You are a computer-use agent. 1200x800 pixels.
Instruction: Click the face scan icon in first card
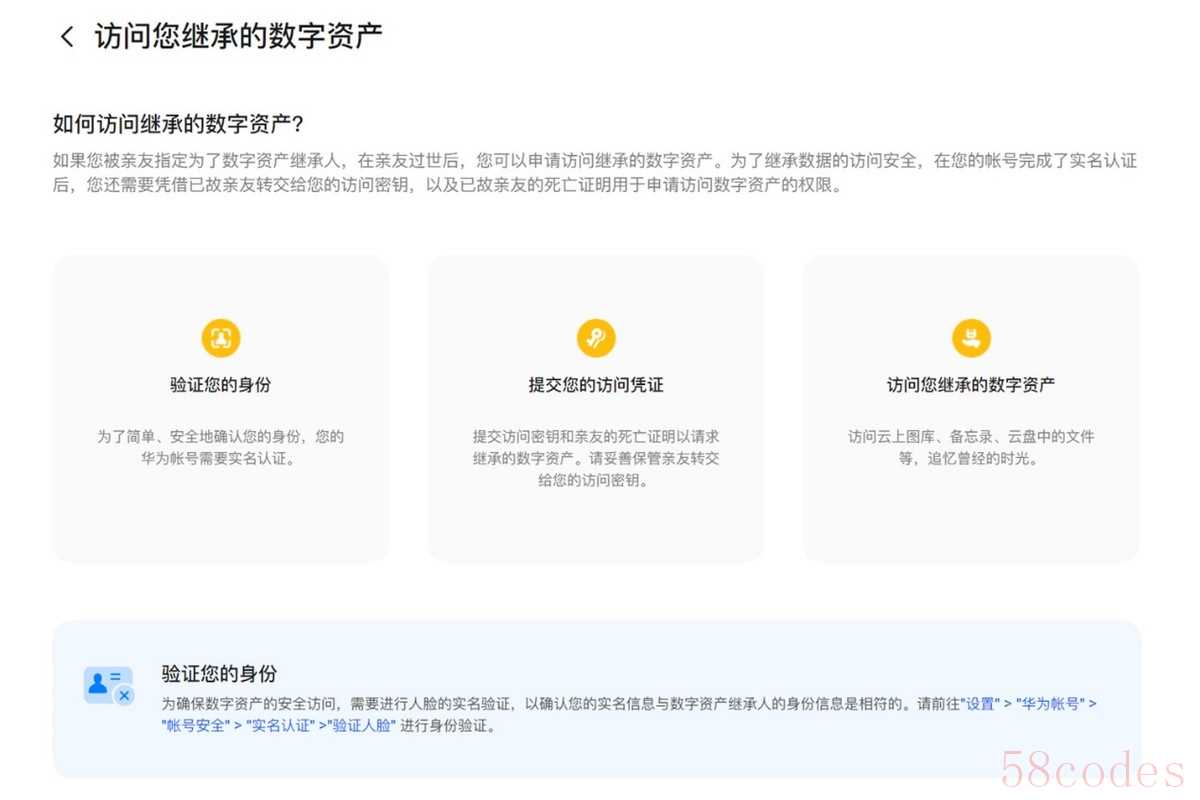tap(221, 338)
